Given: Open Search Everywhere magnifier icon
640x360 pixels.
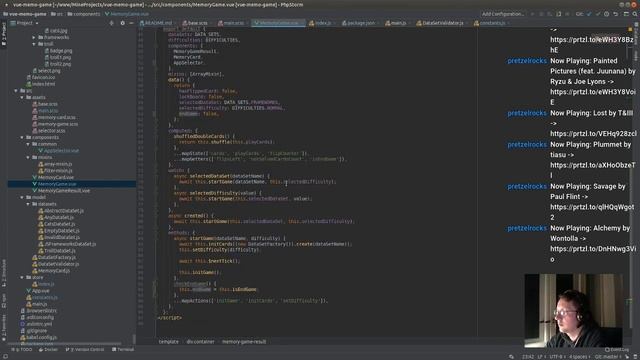Looking at the screenshot, I should (x=635, y=14).
